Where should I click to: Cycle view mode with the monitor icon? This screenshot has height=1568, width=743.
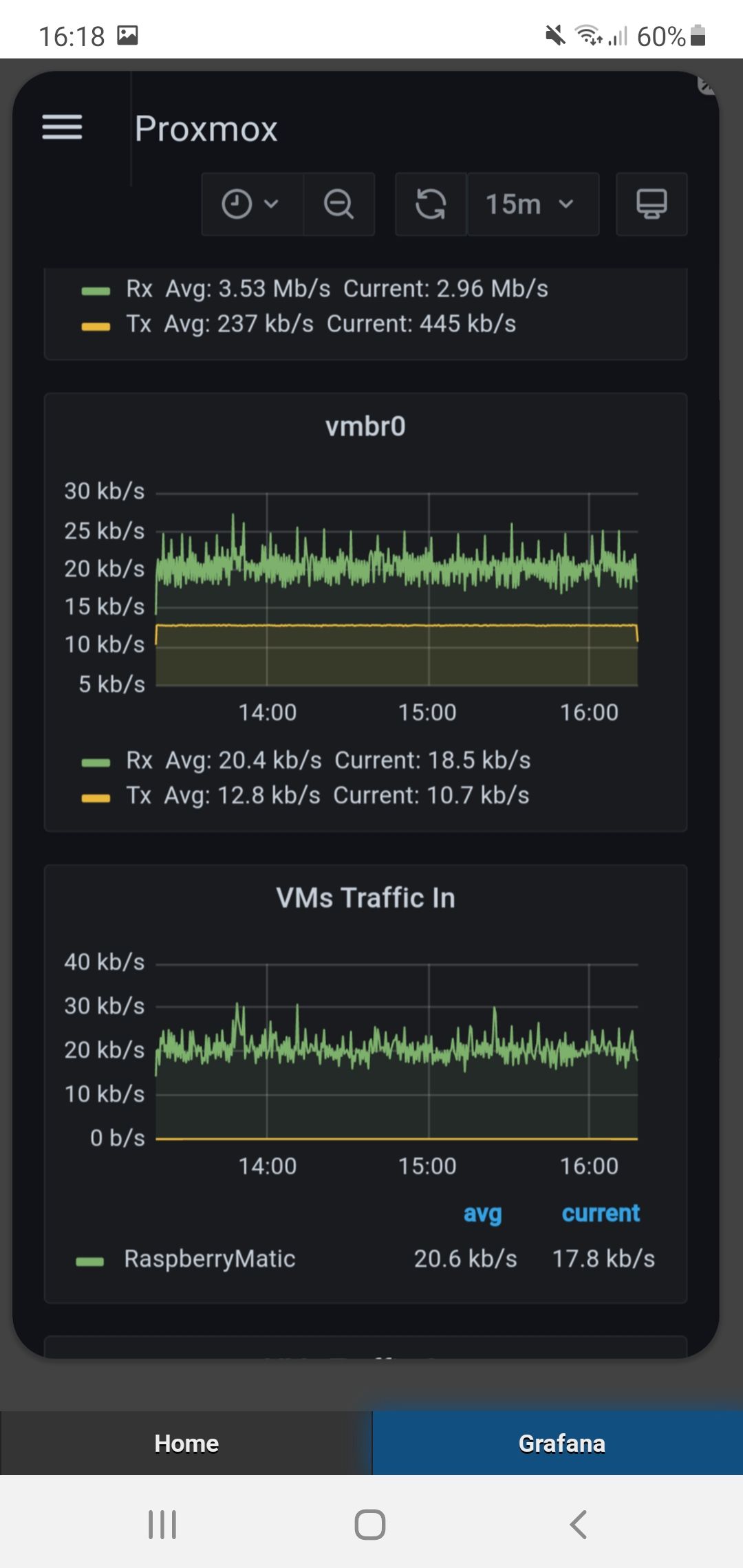coord(652,204)
